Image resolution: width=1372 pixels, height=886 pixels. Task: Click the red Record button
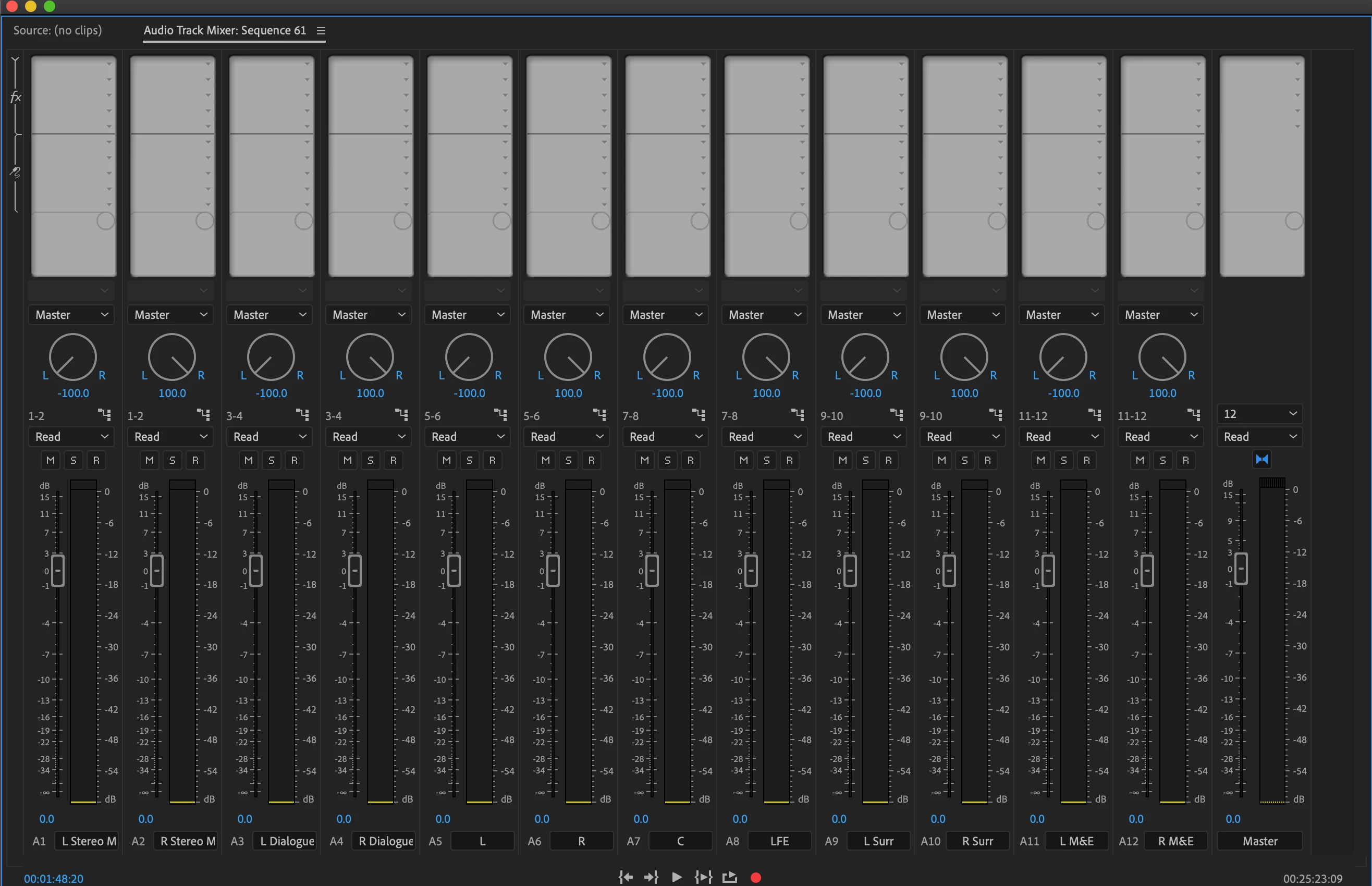[x=756, y=877]
